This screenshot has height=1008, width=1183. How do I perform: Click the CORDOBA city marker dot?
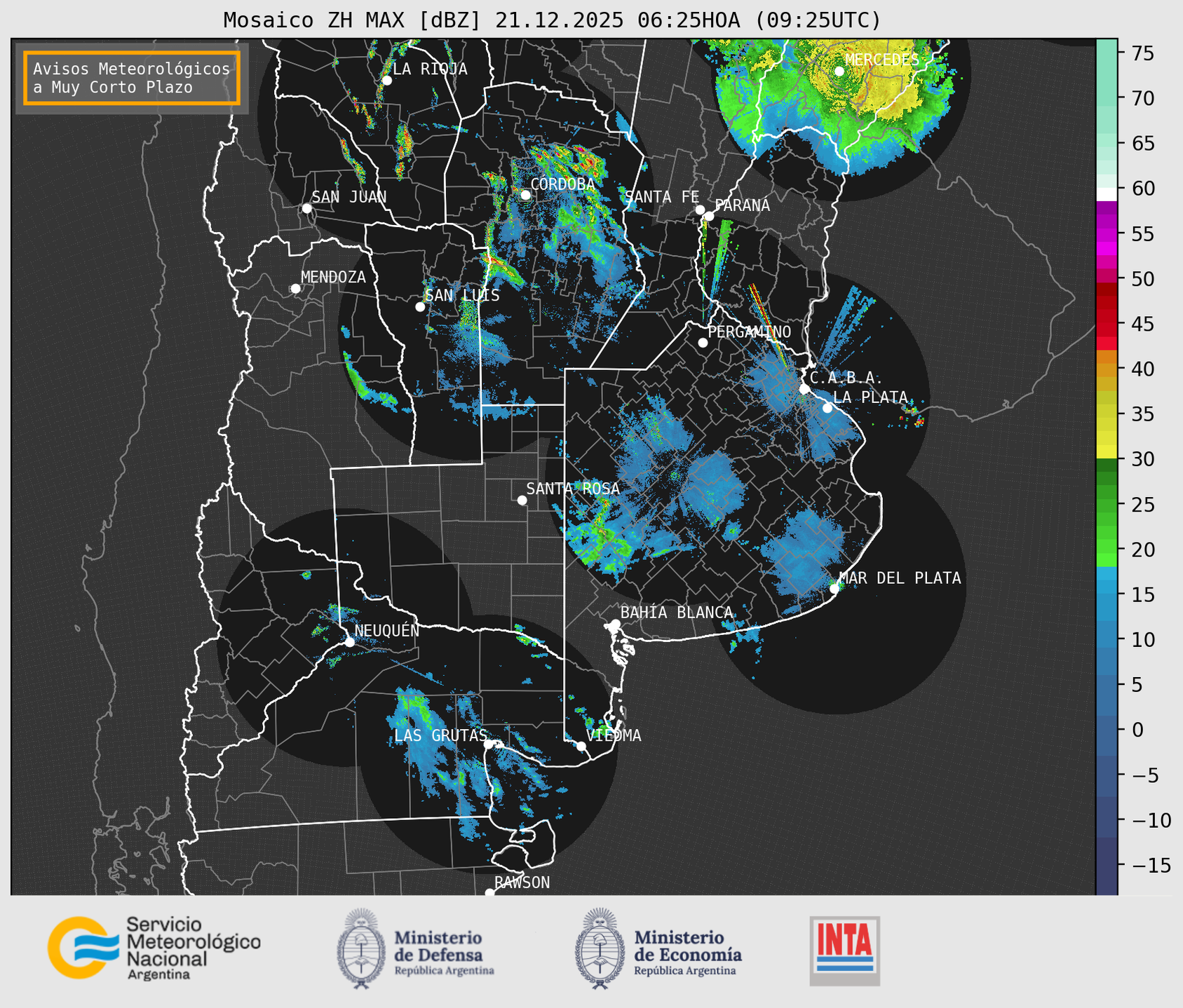525,195
